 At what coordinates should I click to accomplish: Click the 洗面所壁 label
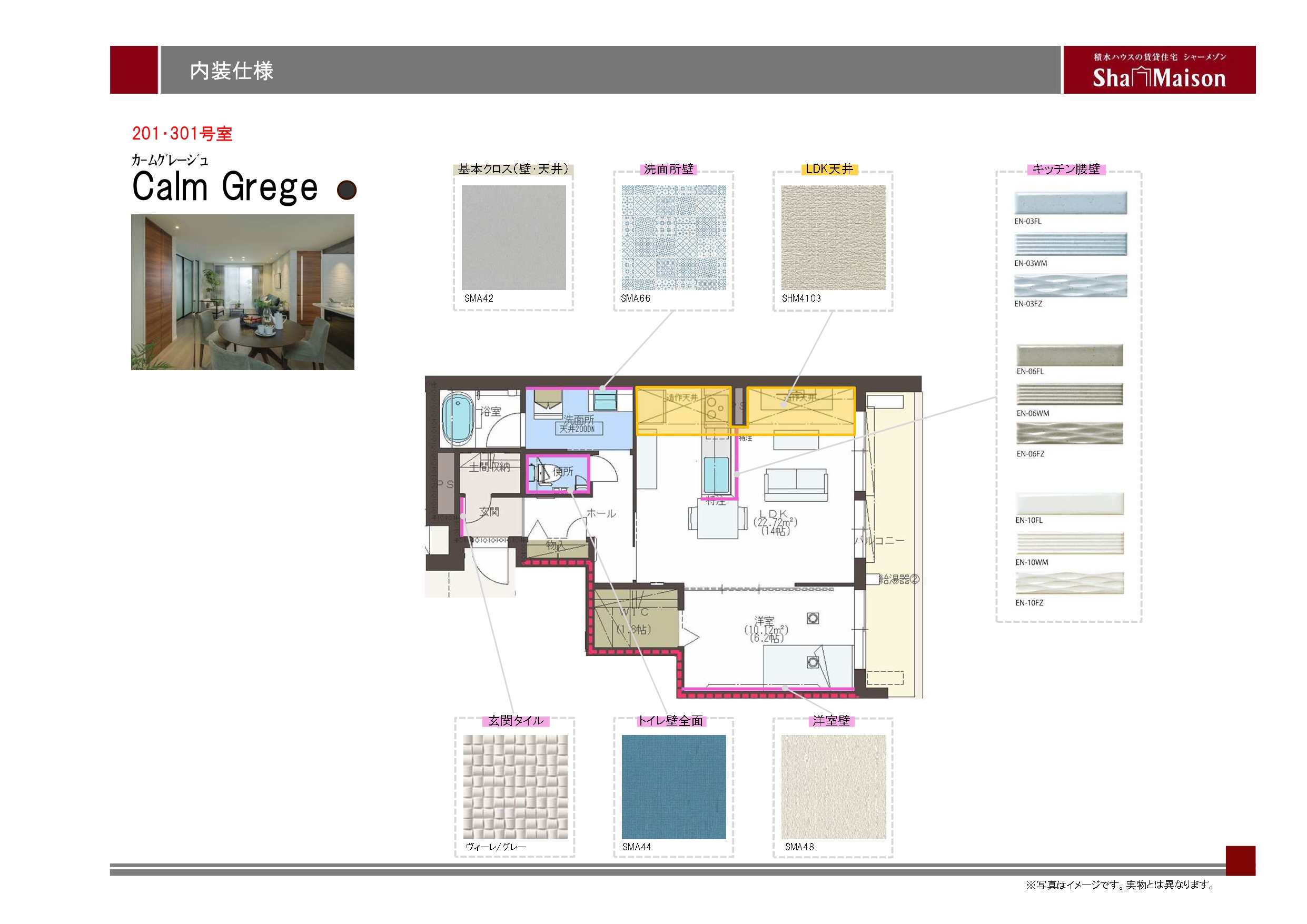point(669,169)
